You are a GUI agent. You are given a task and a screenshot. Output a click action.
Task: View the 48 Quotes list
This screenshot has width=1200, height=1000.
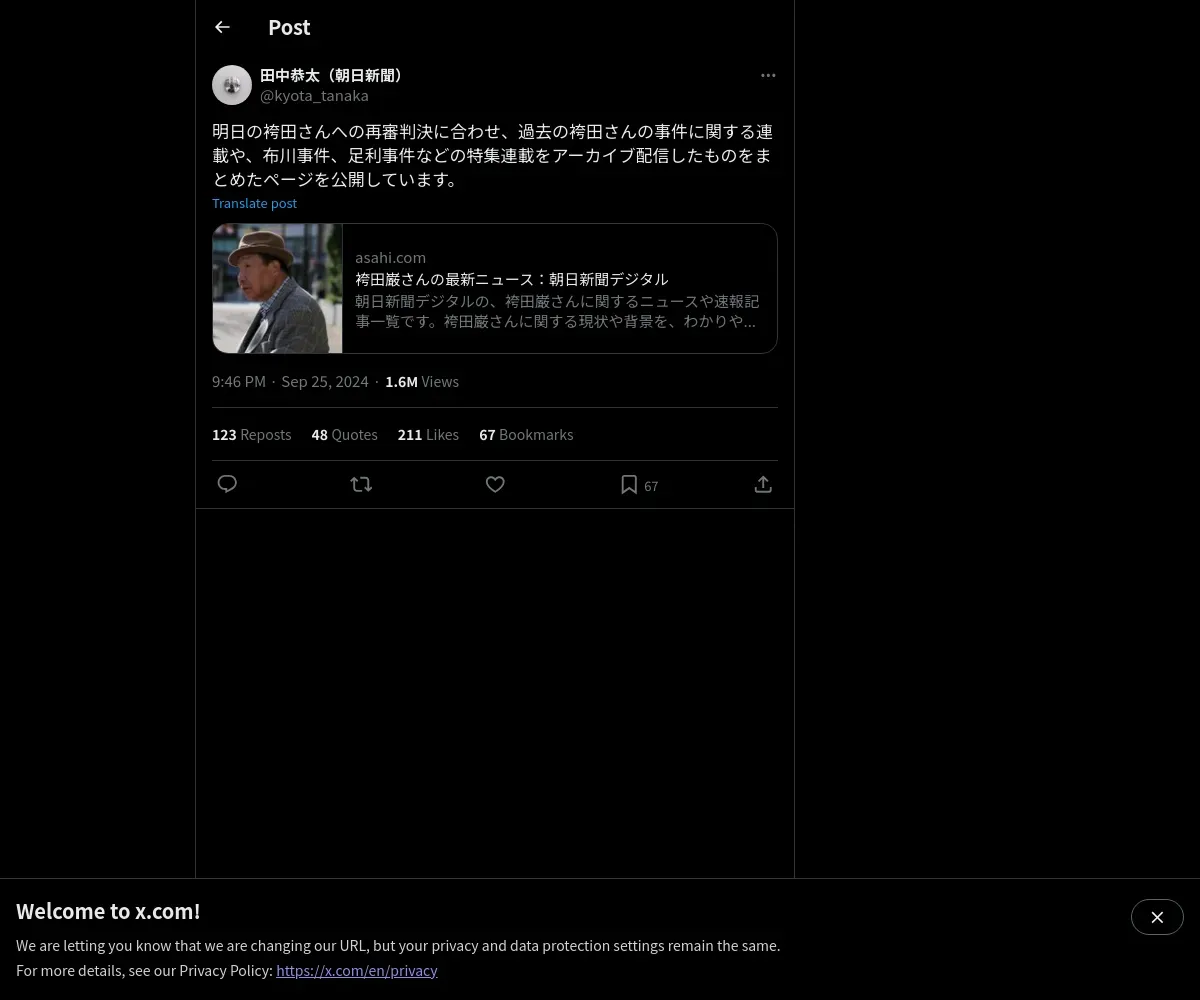coord(344,434)
